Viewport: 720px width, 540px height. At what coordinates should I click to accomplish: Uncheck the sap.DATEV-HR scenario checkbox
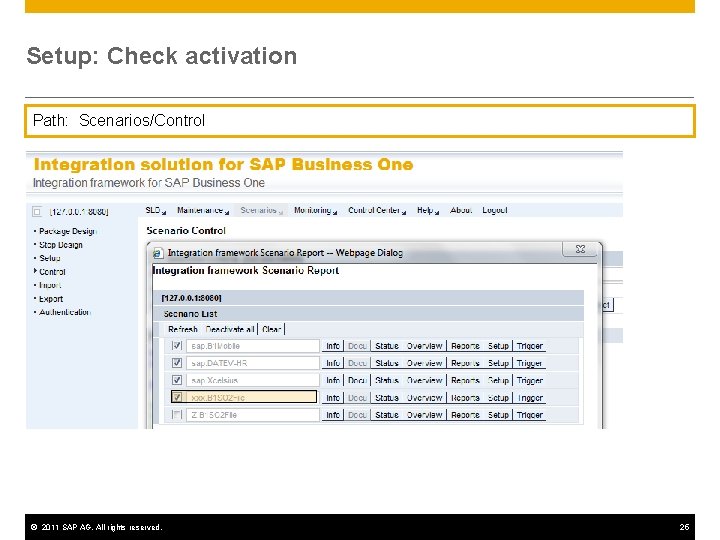(x=177, y=363)
